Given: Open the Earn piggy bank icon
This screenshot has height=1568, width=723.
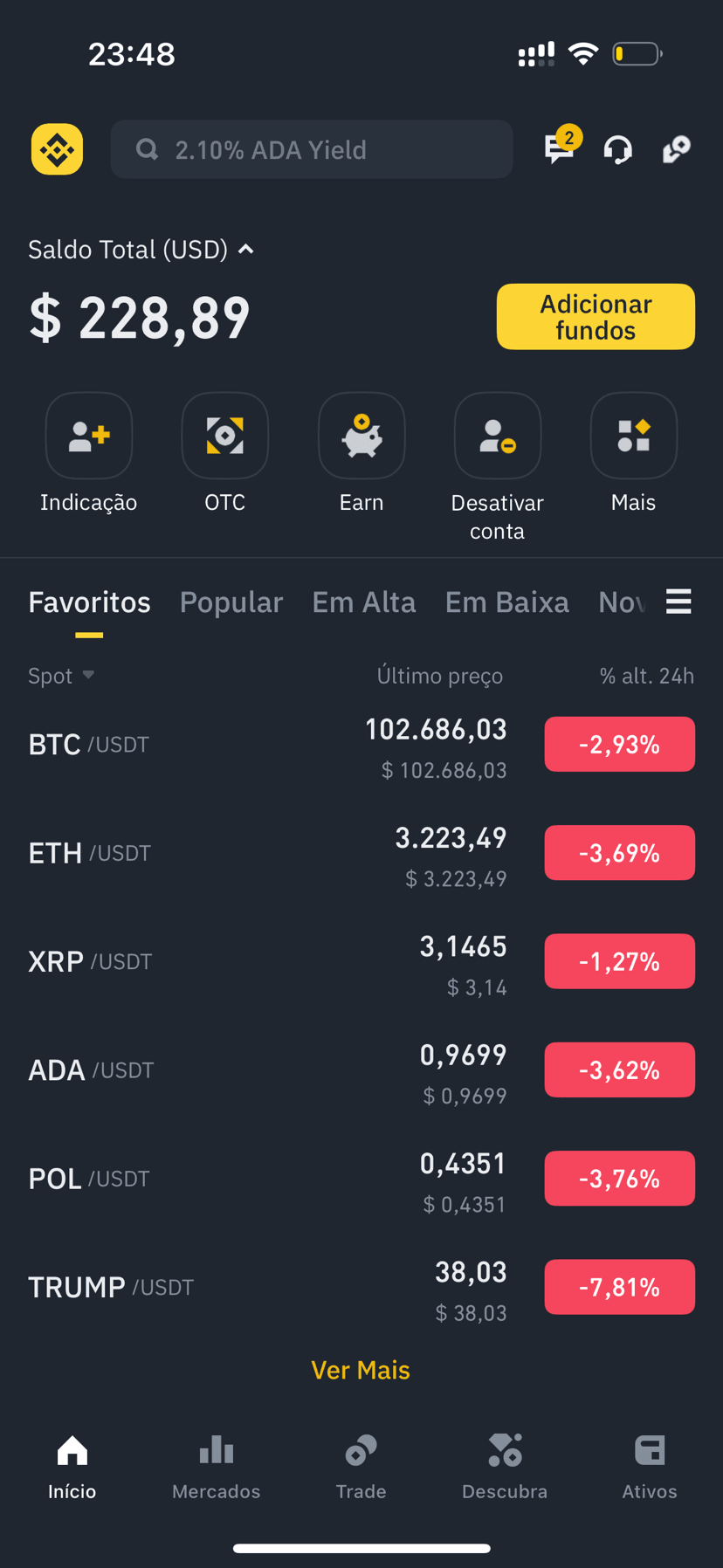Looking at the screenshot, I should [x=361, y=436].
